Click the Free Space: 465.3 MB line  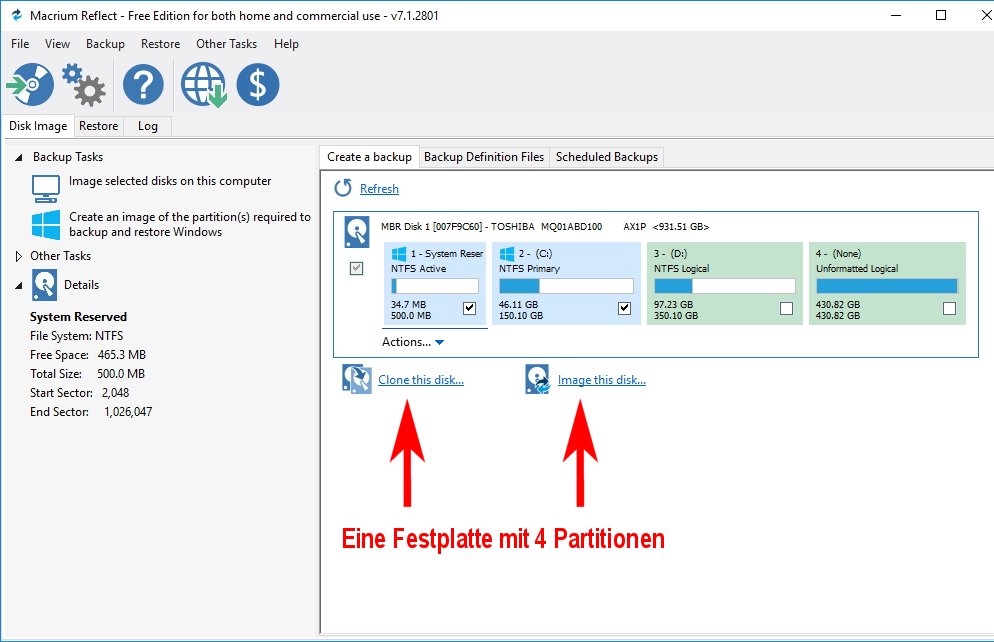(87, 354)
